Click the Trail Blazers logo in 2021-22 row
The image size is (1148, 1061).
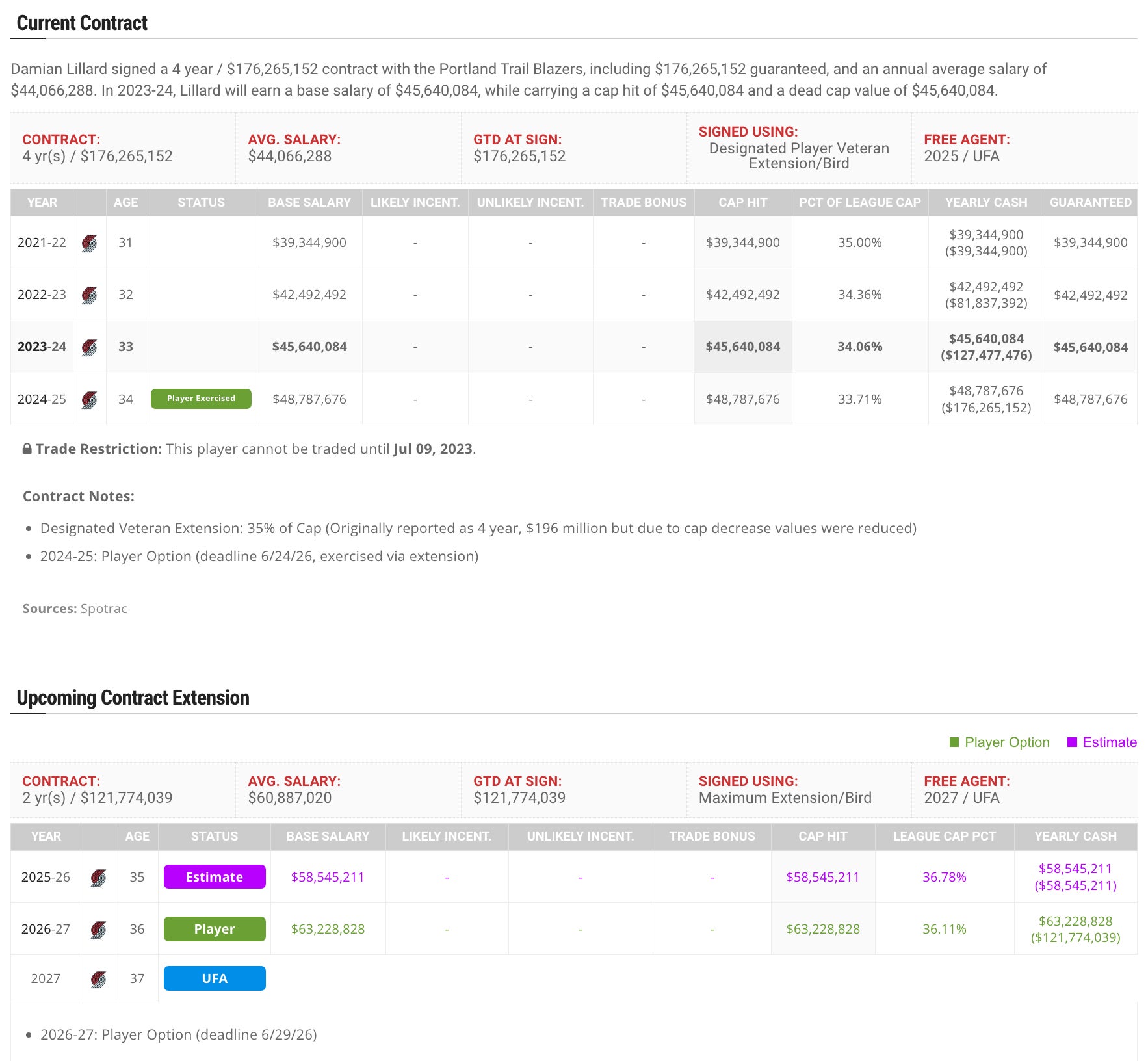pos(90,243)
